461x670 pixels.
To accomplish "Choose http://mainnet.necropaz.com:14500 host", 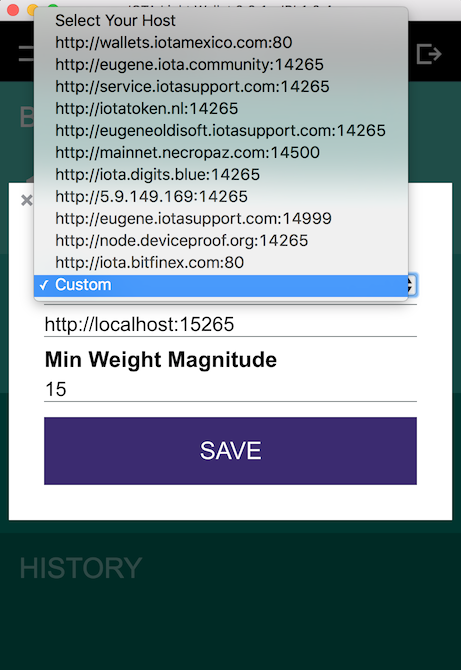I will [x=221, y=153].
